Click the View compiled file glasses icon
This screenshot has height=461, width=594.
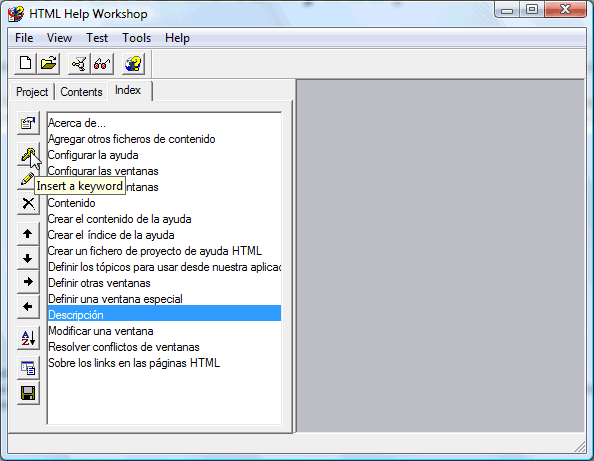point(102,63)
